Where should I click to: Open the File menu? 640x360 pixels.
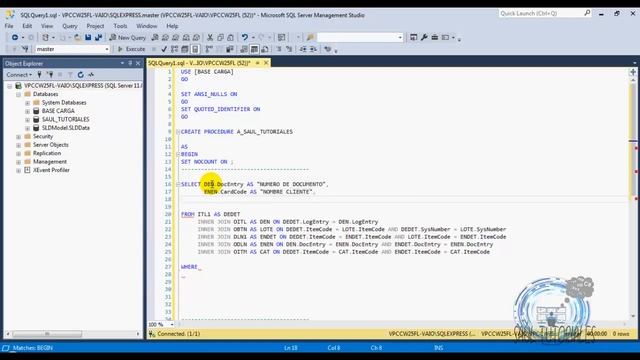(9, 26)
